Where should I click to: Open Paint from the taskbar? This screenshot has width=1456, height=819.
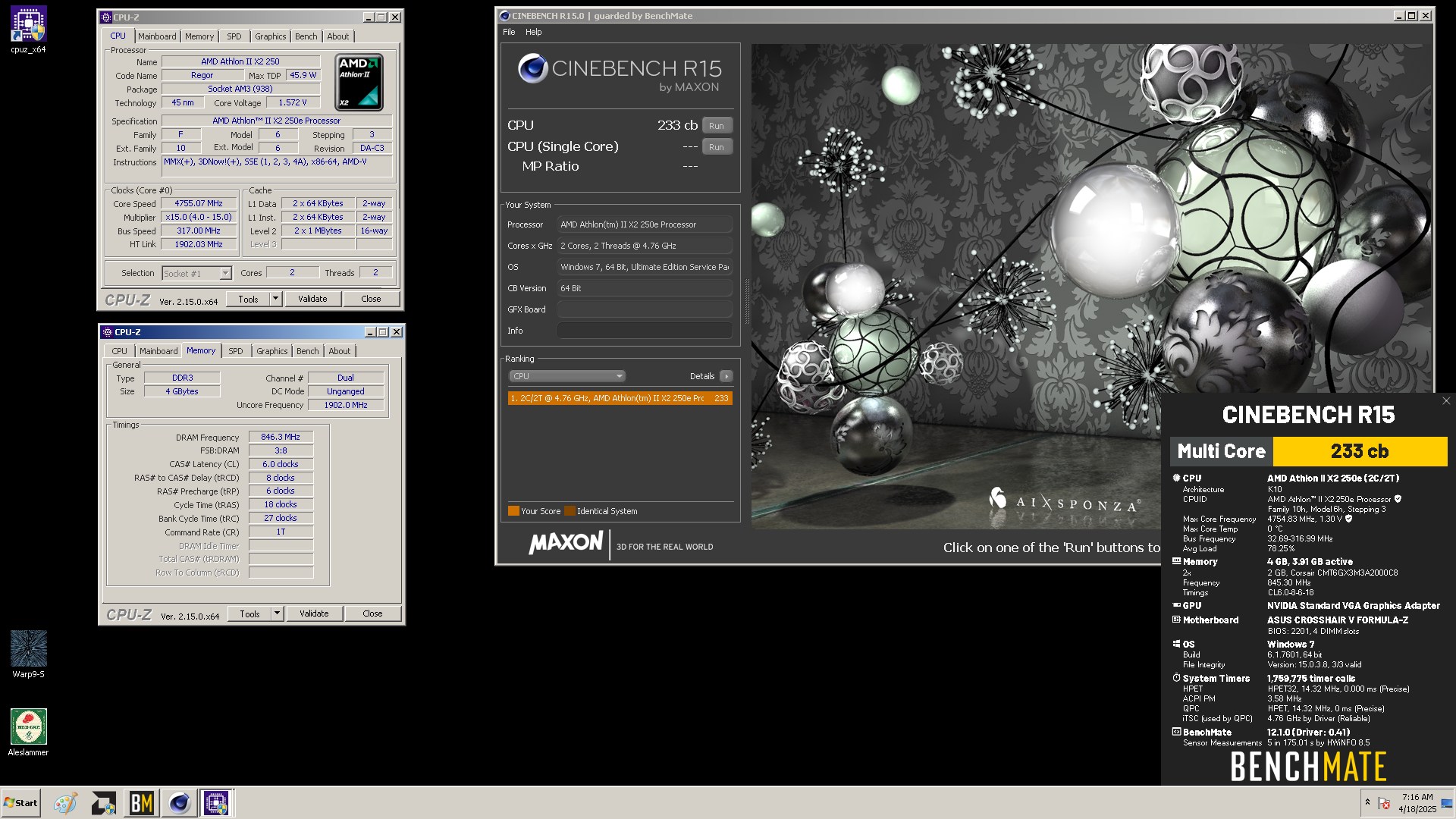tap(65, 803)
